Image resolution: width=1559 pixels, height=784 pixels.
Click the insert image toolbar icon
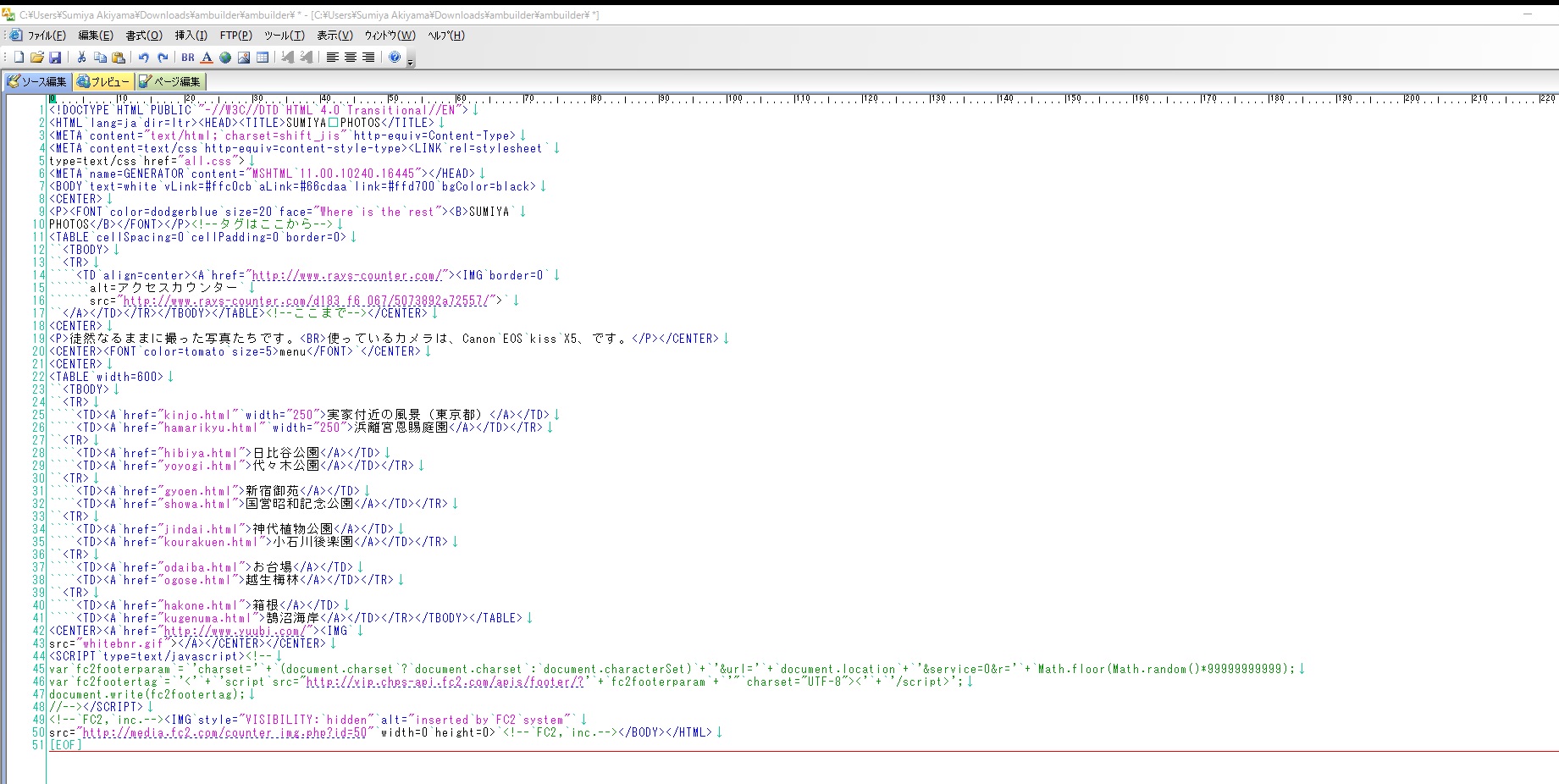pyautogui.click(x=244, y=58)
